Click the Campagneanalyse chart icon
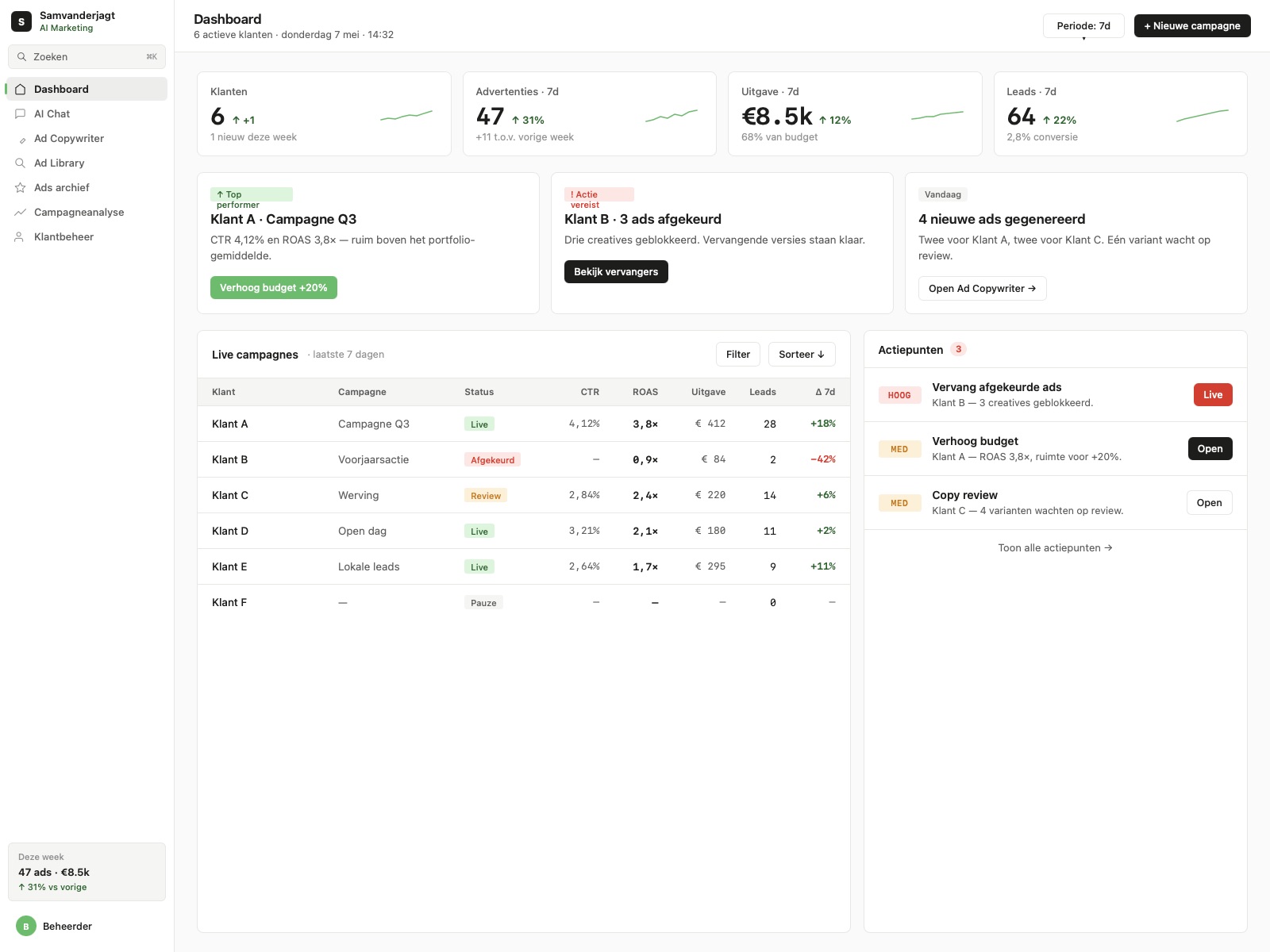Viewport: 1270px width, 952px height. pyautogui.click(x=21, y=213)
